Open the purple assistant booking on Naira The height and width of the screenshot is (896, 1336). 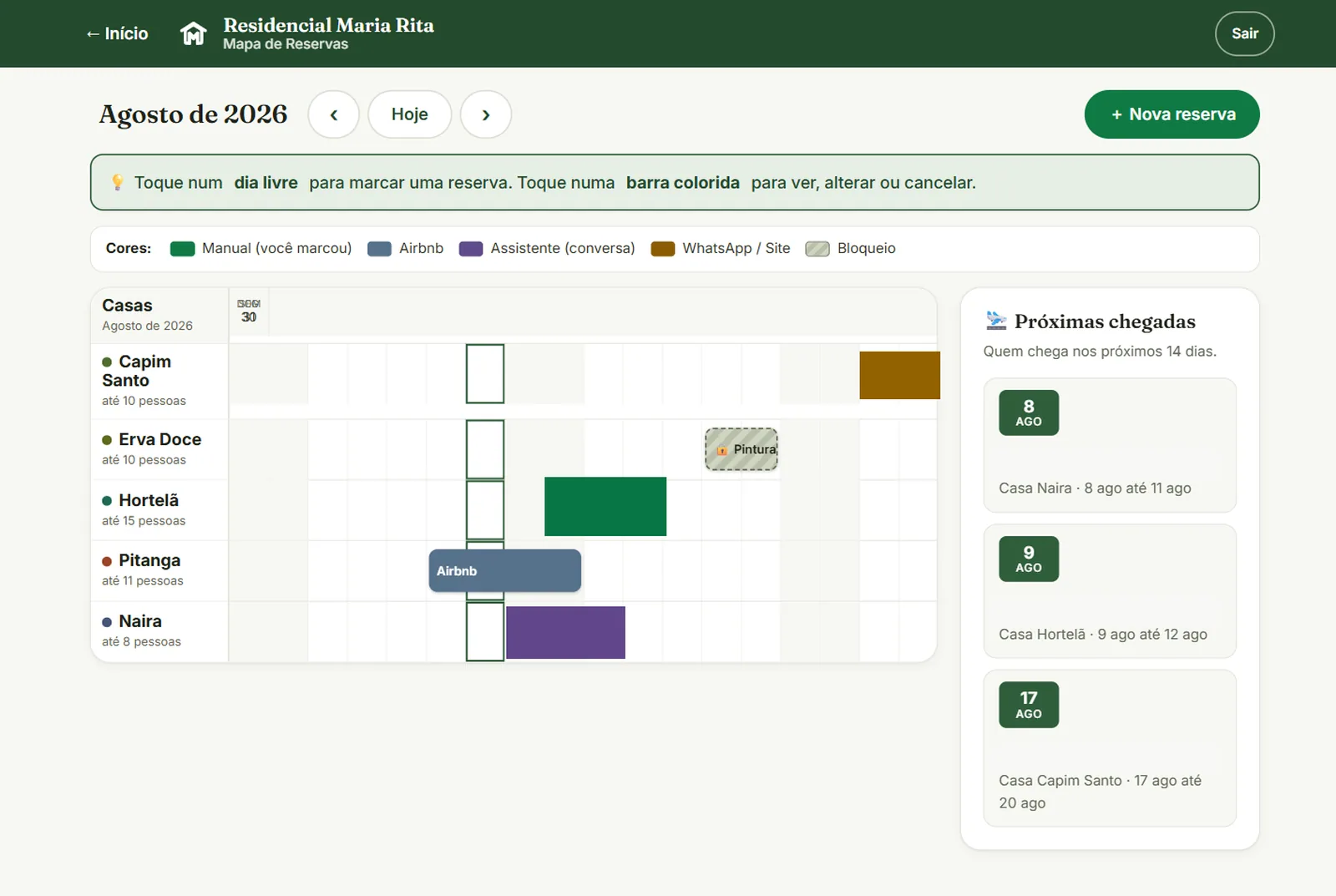[x=565, y=632]
